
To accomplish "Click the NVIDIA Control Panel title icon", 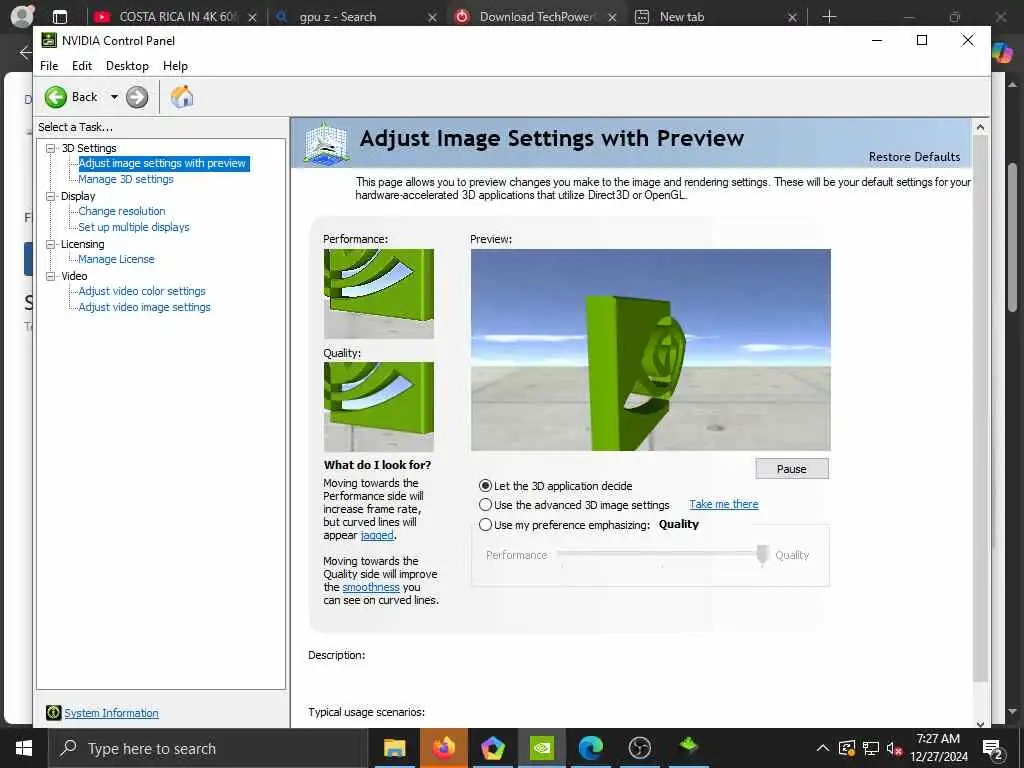I will click(x=49, y=40).
